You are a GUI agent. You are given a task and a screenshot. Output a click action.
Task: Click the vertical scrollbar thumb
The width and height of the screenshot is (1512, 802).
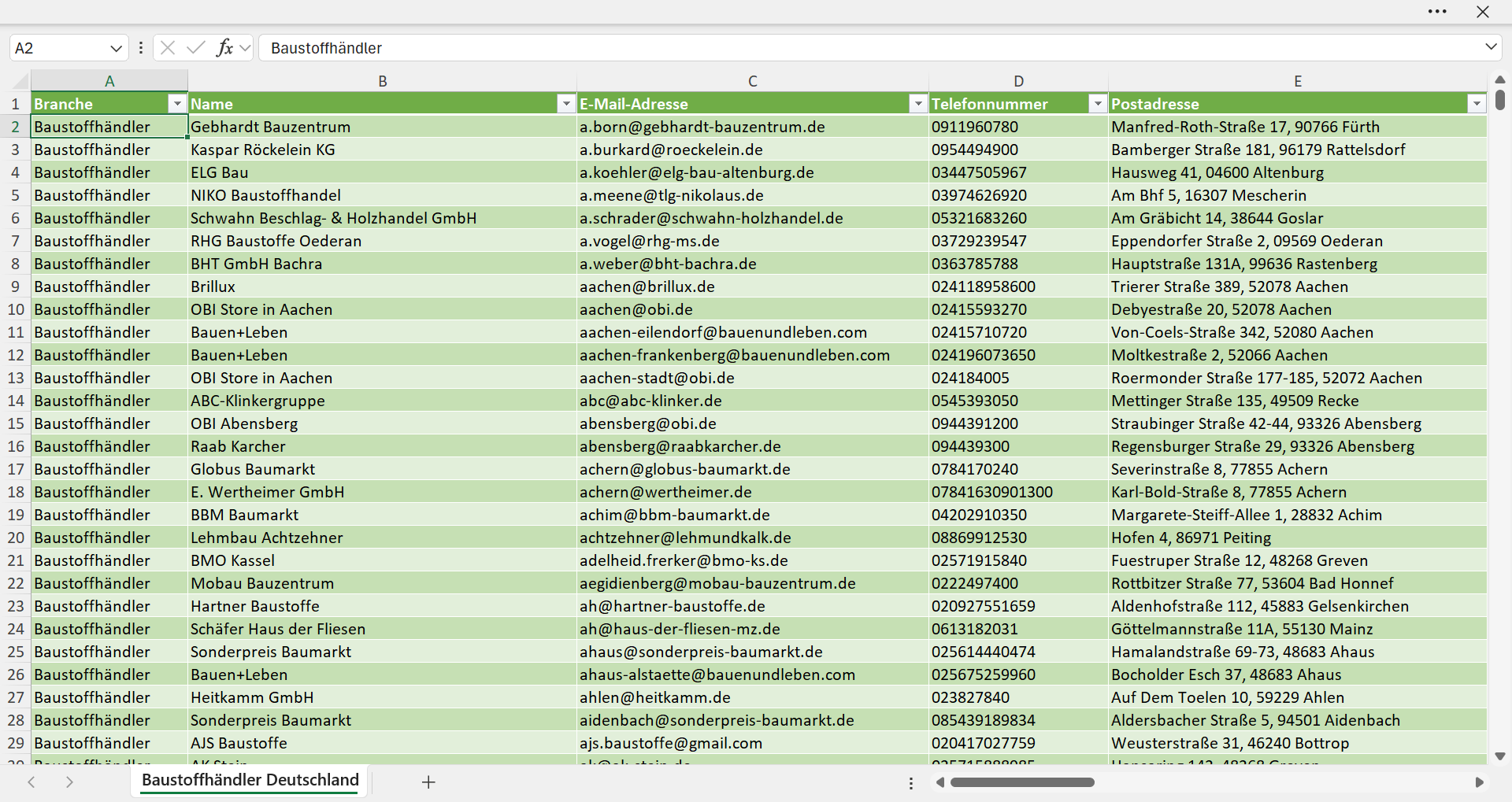click(x=1500, y=100)
